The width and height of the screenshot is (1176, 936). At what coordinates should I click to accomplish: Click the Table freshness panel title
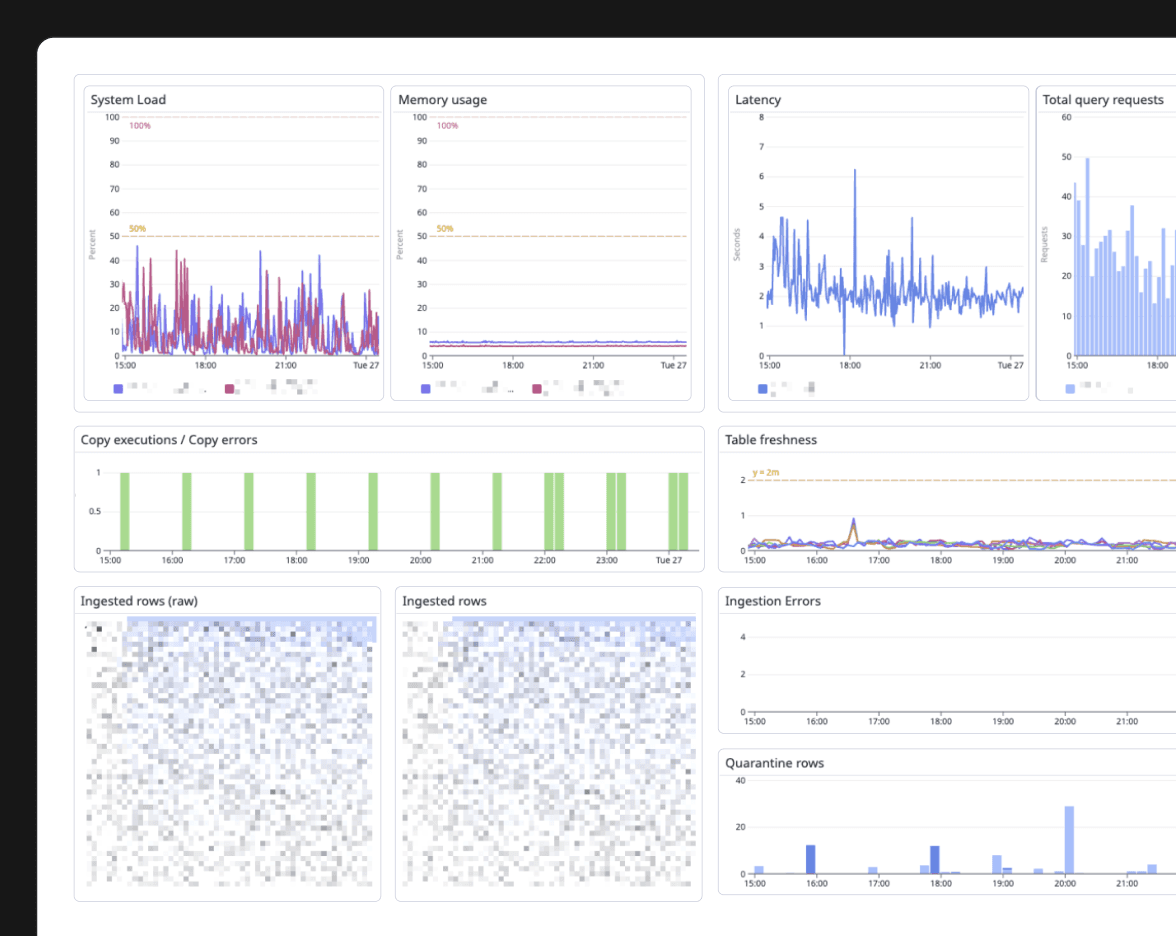[771, 440]
